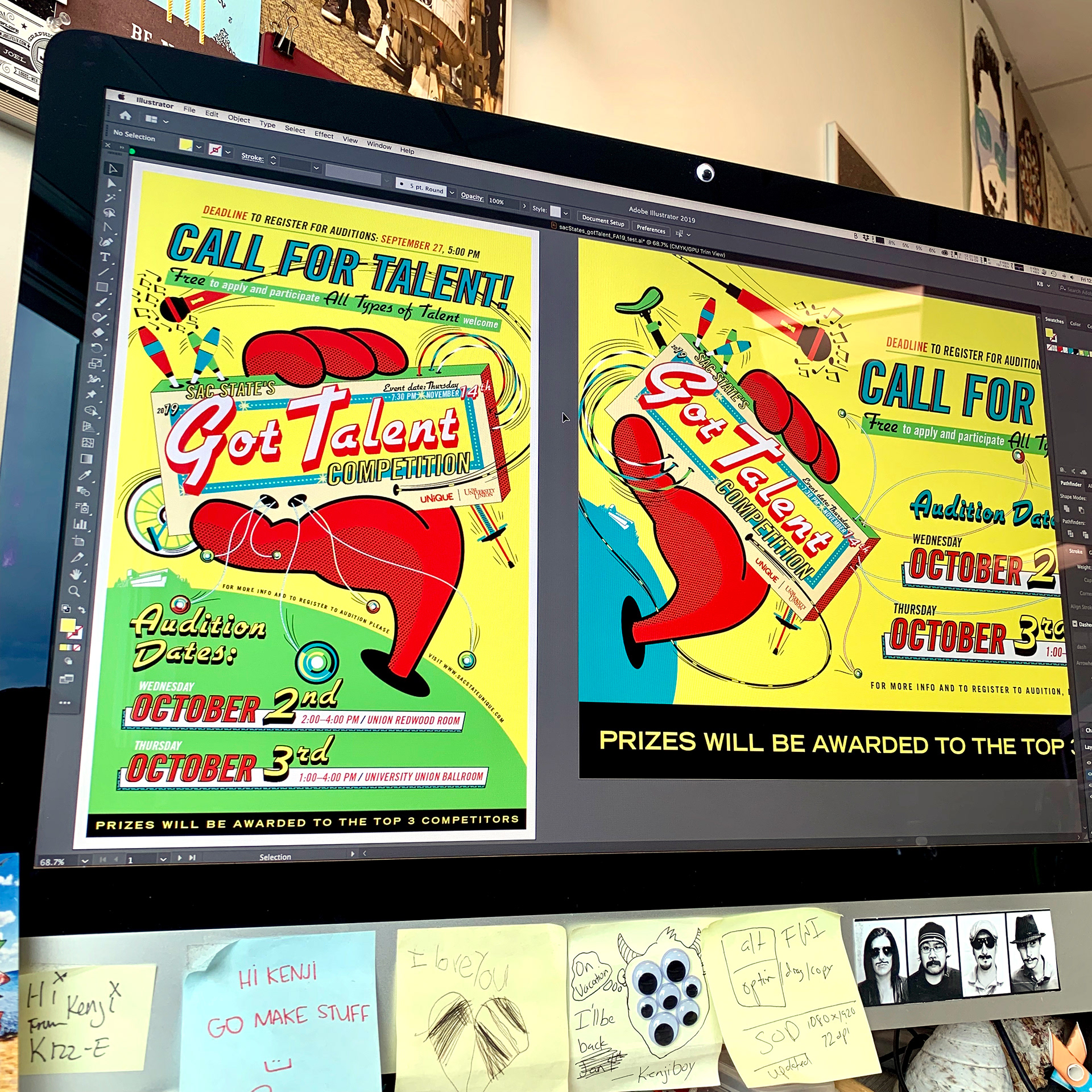Open the zoom level 68.7% dropdown
The width and height of the screenshot is (1092, 1092).
pyautogui.click(x=85, y=861)
